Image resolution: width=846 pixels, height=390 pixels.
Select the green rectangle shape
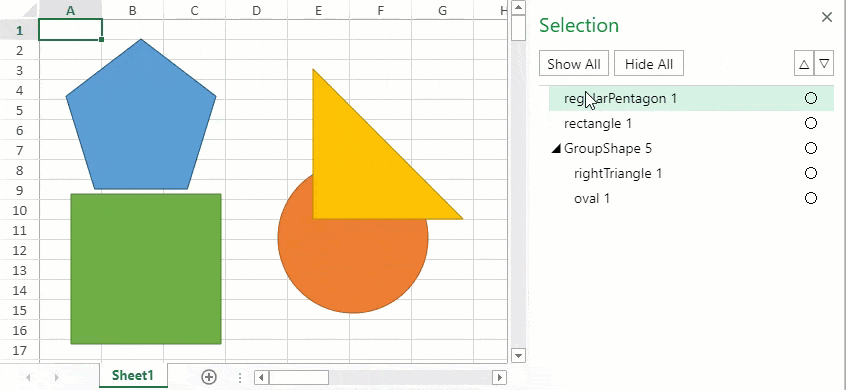pyautogui.click(x=146, y=269)
